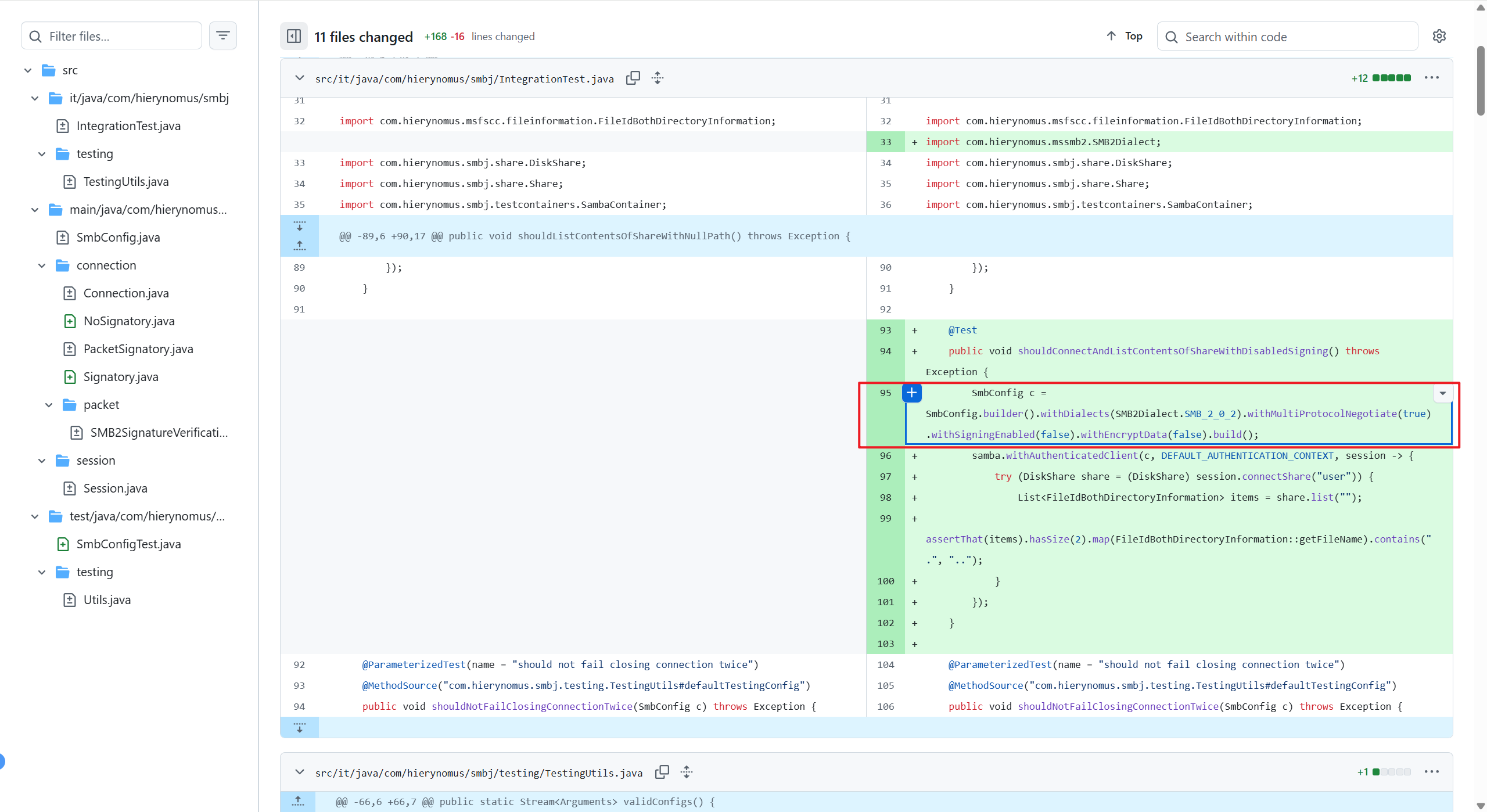This screenshot has height=812, width=1487.
Task: Open SmbConfigTest.java from the file tree
Action: [x=128, y=544]
